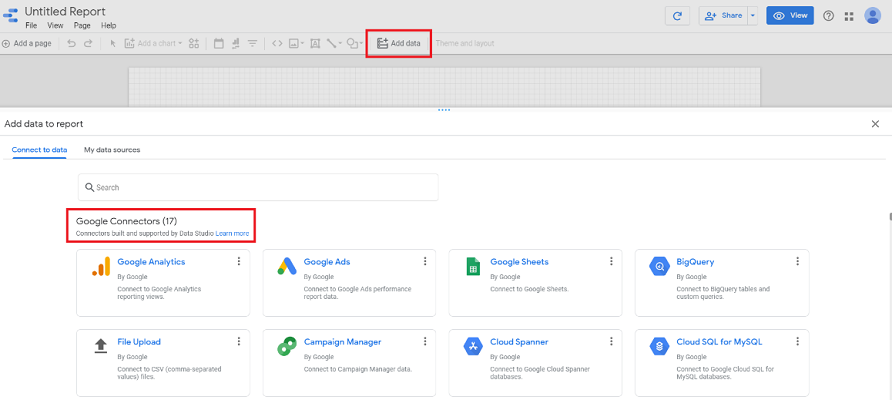Open more options for Google Ads card

click(425, 261)
